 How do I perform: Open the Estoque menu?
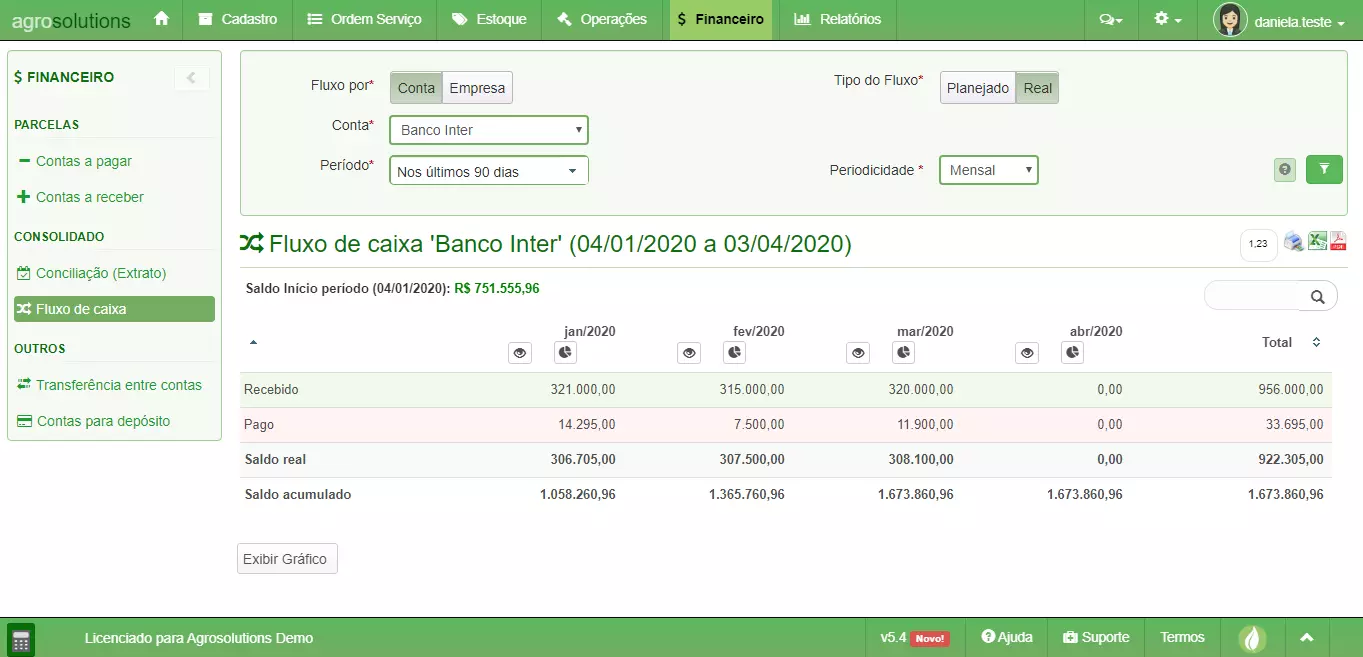tap(489, 19)
